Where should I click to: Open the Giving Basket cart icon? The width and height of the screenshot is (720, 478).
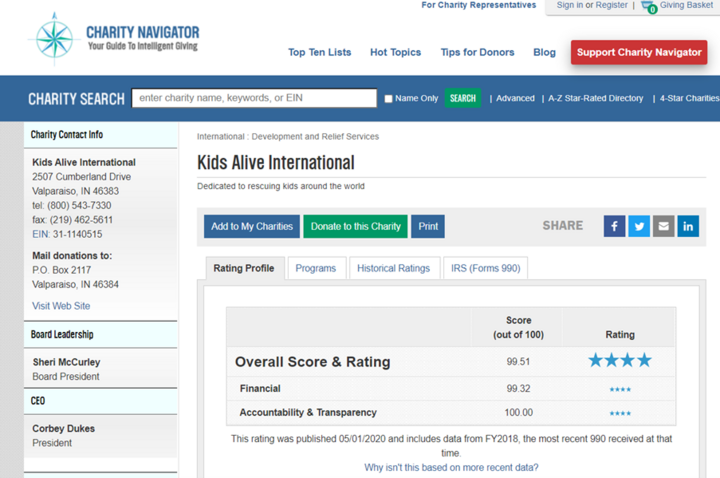pyautogui.click(x=649, y=7)
